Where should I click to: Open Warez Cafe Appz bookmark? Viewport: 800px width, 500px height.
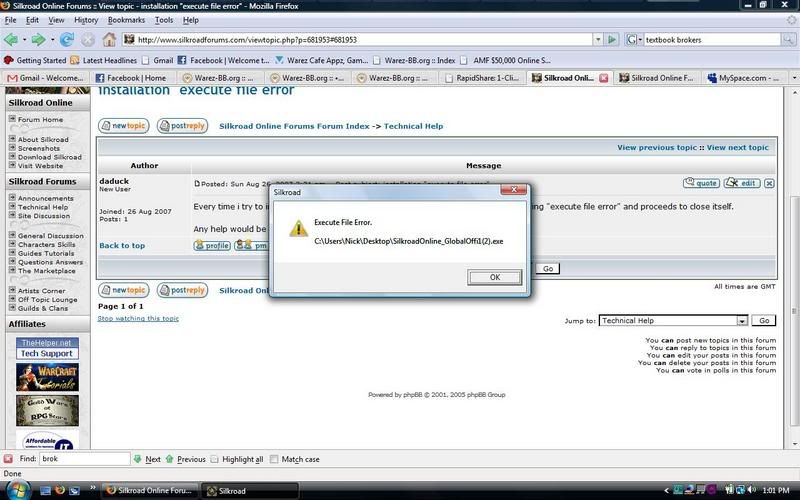coord(321,60)
